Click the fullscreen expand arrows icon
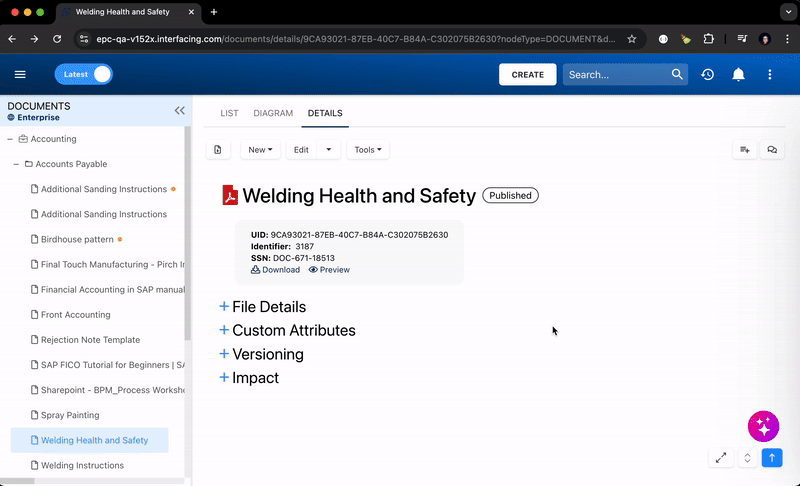Image resolution: width=800 pixels, height=486 pixels. point(721,458)
